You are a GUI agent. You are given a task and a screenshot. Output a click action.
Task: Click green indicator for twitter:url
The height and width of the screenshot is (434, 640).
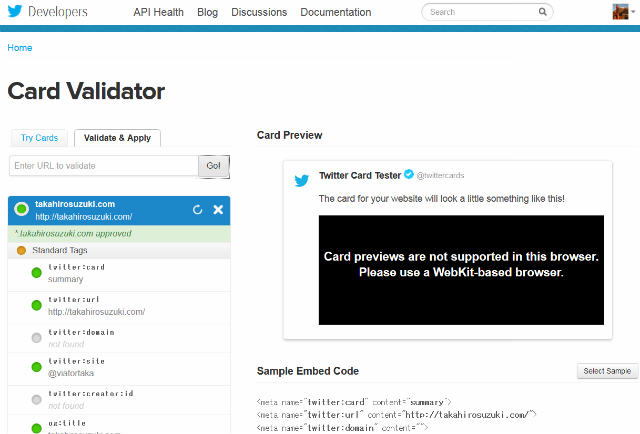click(x=36, y=305)
